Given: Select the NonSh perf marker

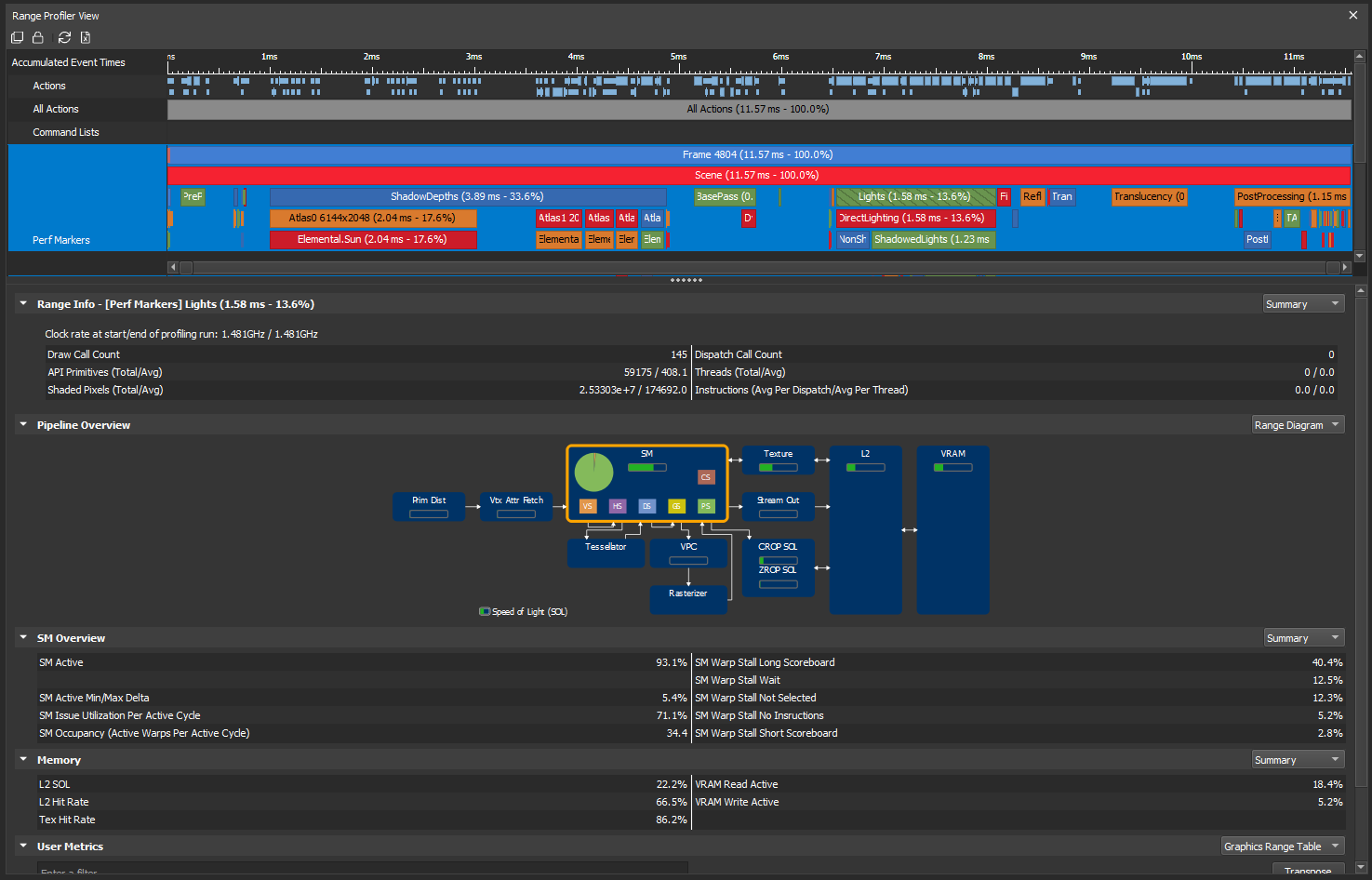Looking at the screenshot, I should click(852, 239).
